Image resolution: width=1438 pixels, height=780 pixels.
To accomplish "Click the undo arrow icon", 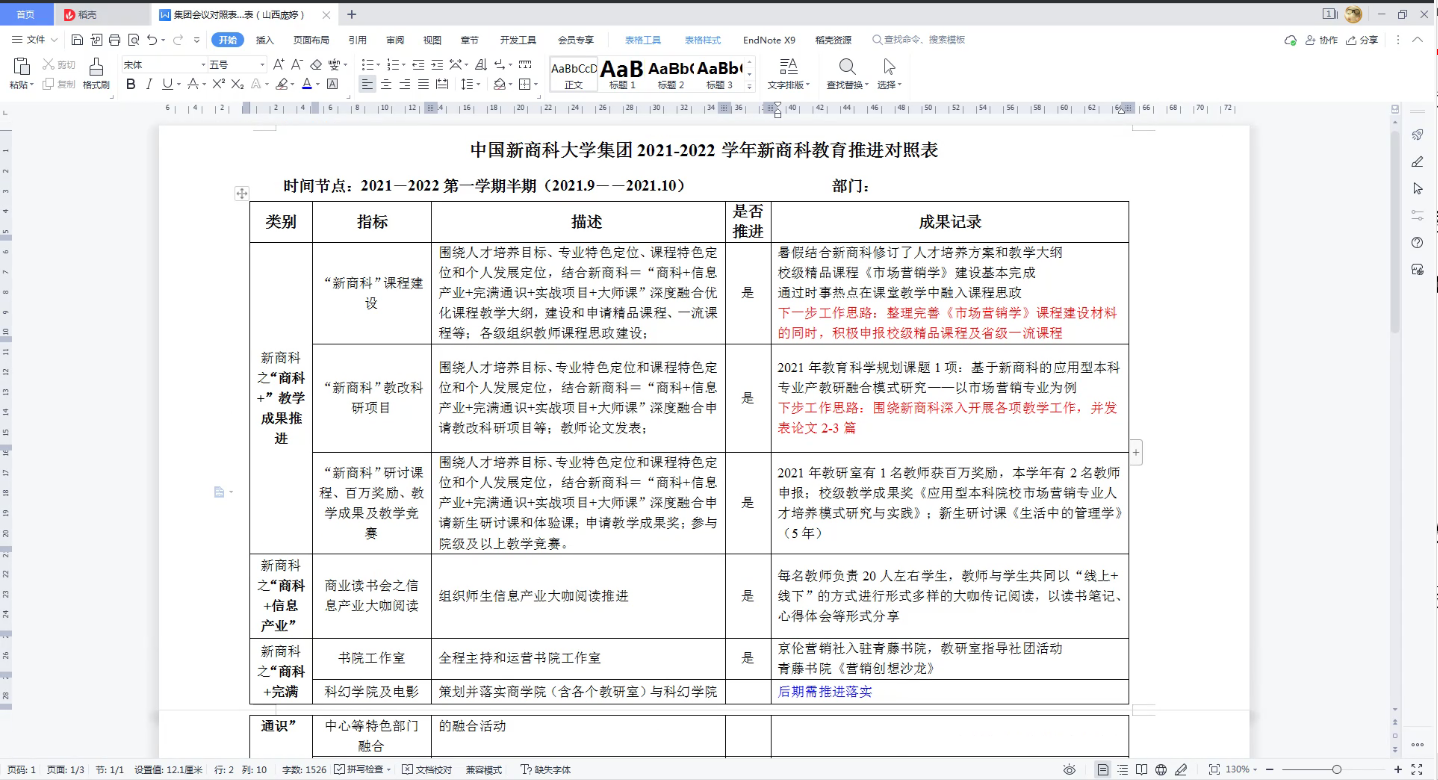I will (x=151, y=40).
